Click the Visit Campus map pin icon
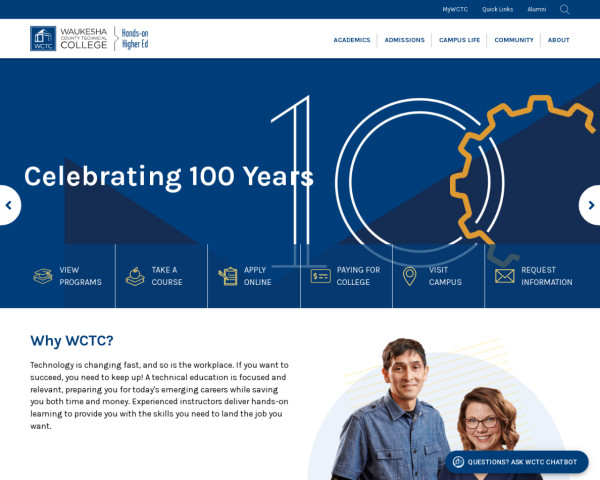This screenshot has width=600, height=480. point(409,276)
